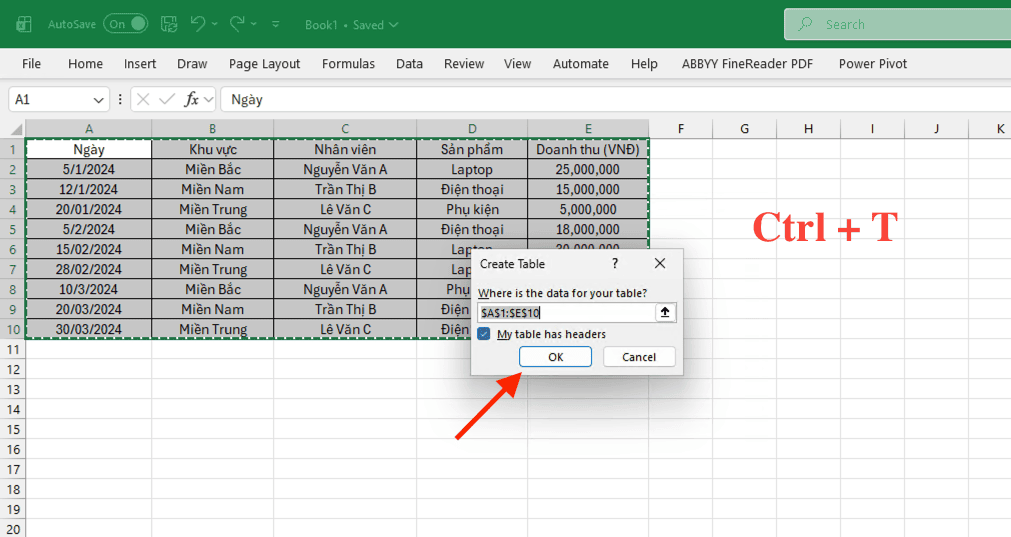Switch to the View tab
Image resolution: width=1011 pixels, height=537 pixels.
517,64
